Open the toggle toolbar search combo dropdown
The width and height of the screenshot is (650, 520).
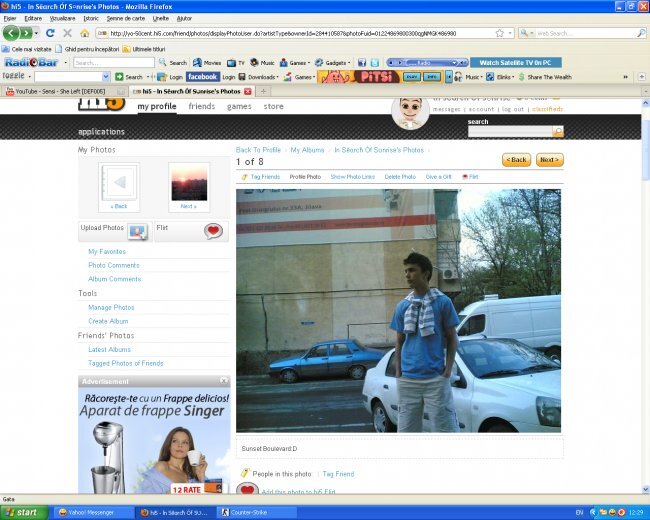pyautogui.click(x=106, y=77)
